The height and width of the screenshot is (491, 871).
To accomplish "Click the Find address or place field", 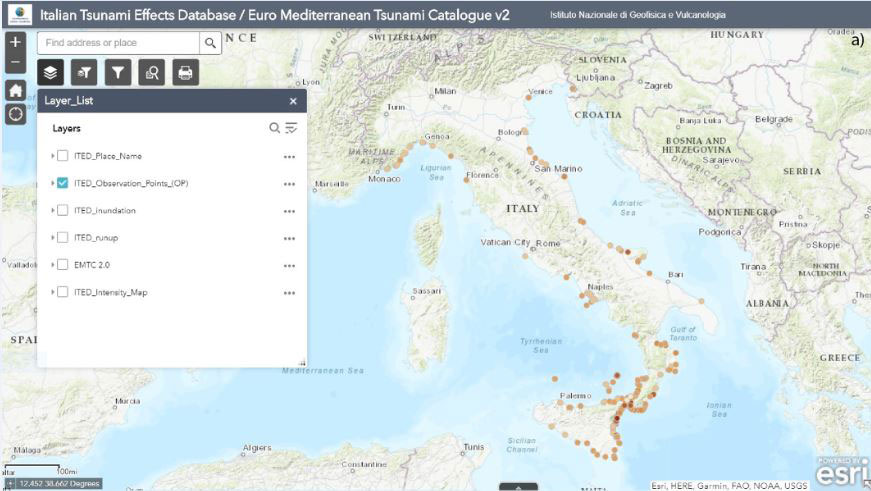I will coord(118,43).
